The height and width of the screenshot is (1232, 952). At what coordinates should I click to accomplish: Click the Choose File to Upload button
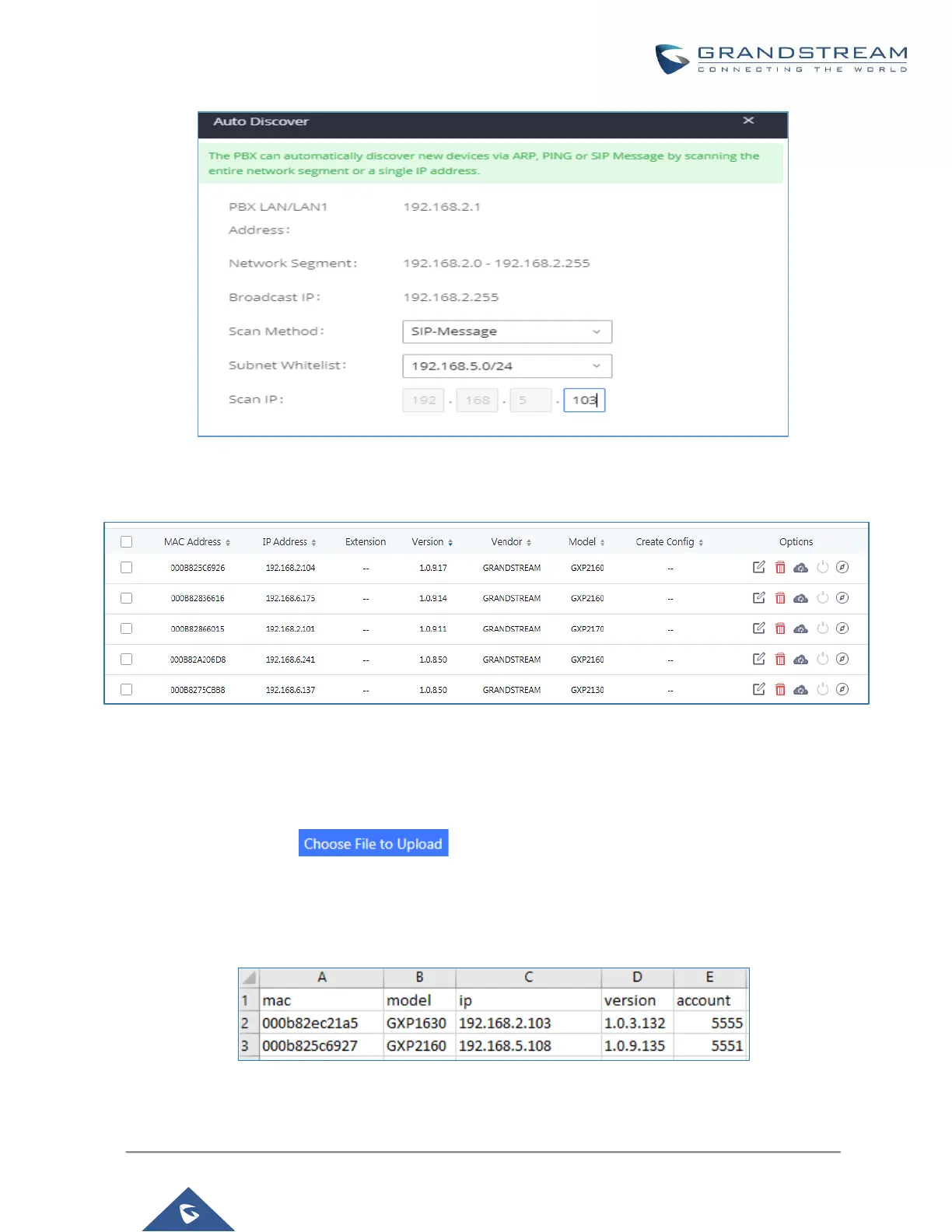tap(373, 843)
